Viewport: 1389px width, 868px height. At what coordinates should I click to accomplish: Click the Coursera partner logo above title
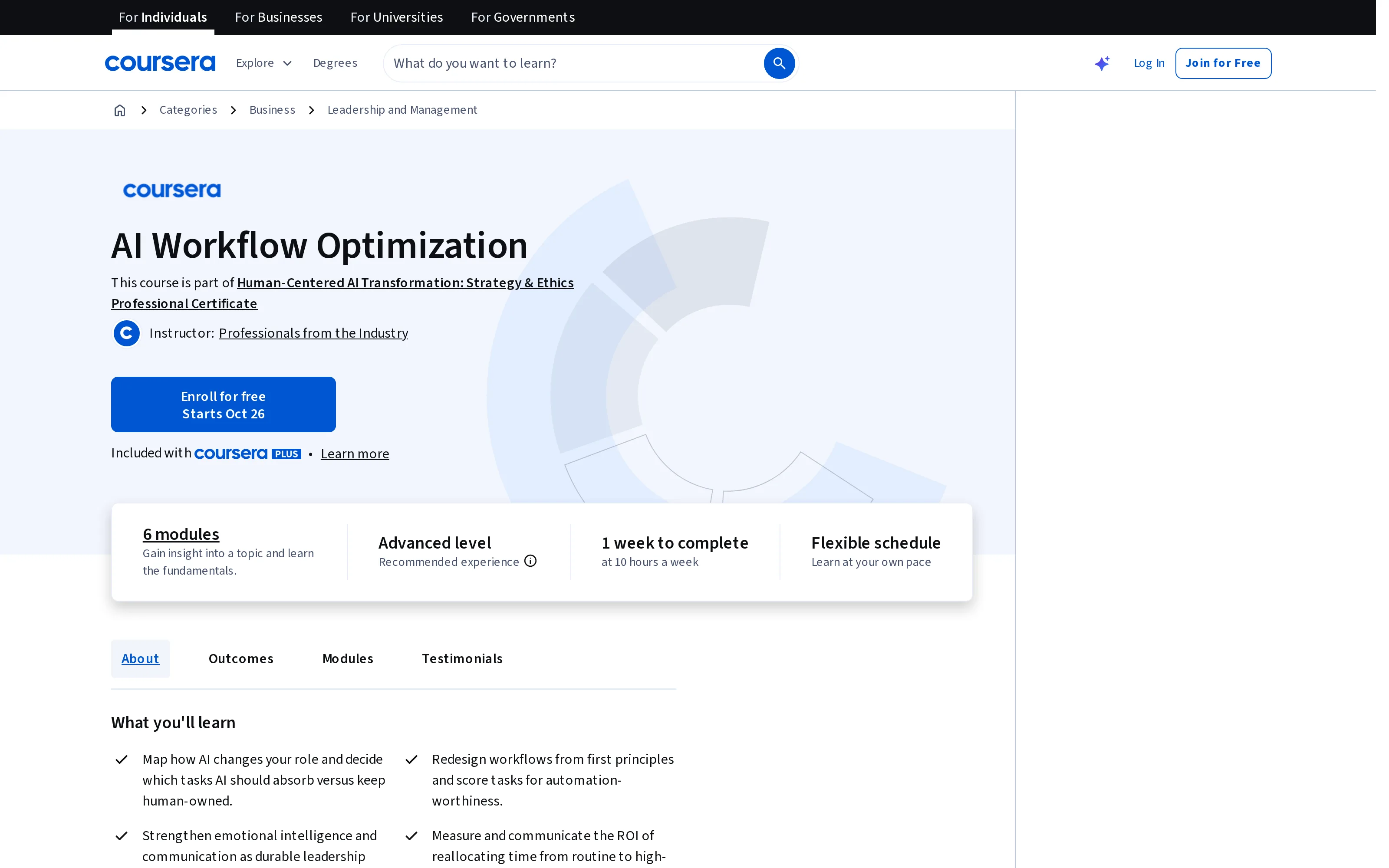(x=171, y=190)
